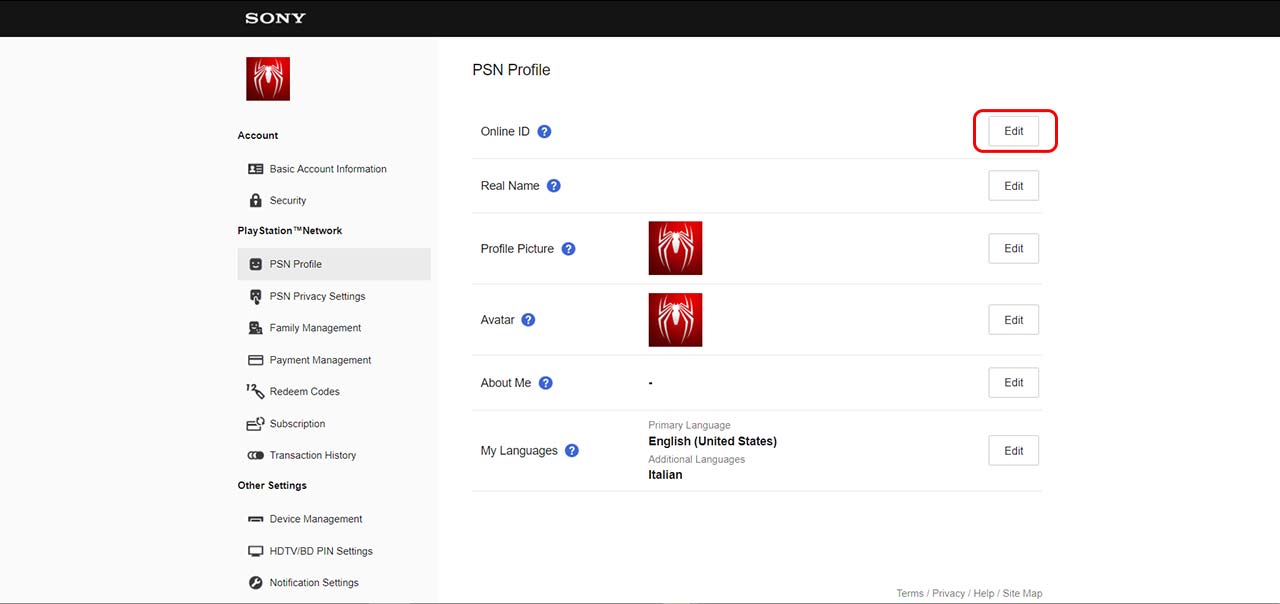Screen dimensions: 1280x604
Task: Click the Subscription icon
Action: point(255,424)
